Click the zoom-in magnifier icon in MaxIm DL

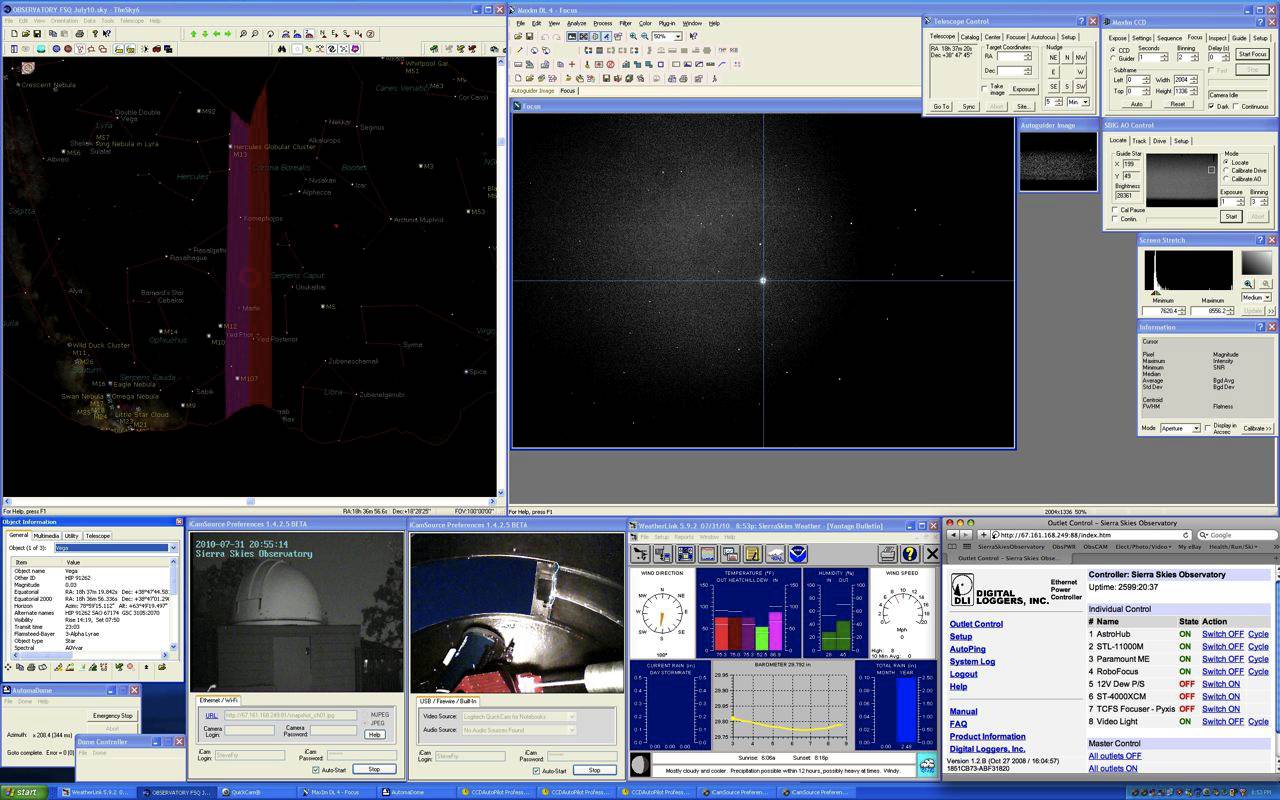click(x=633, y=36)
